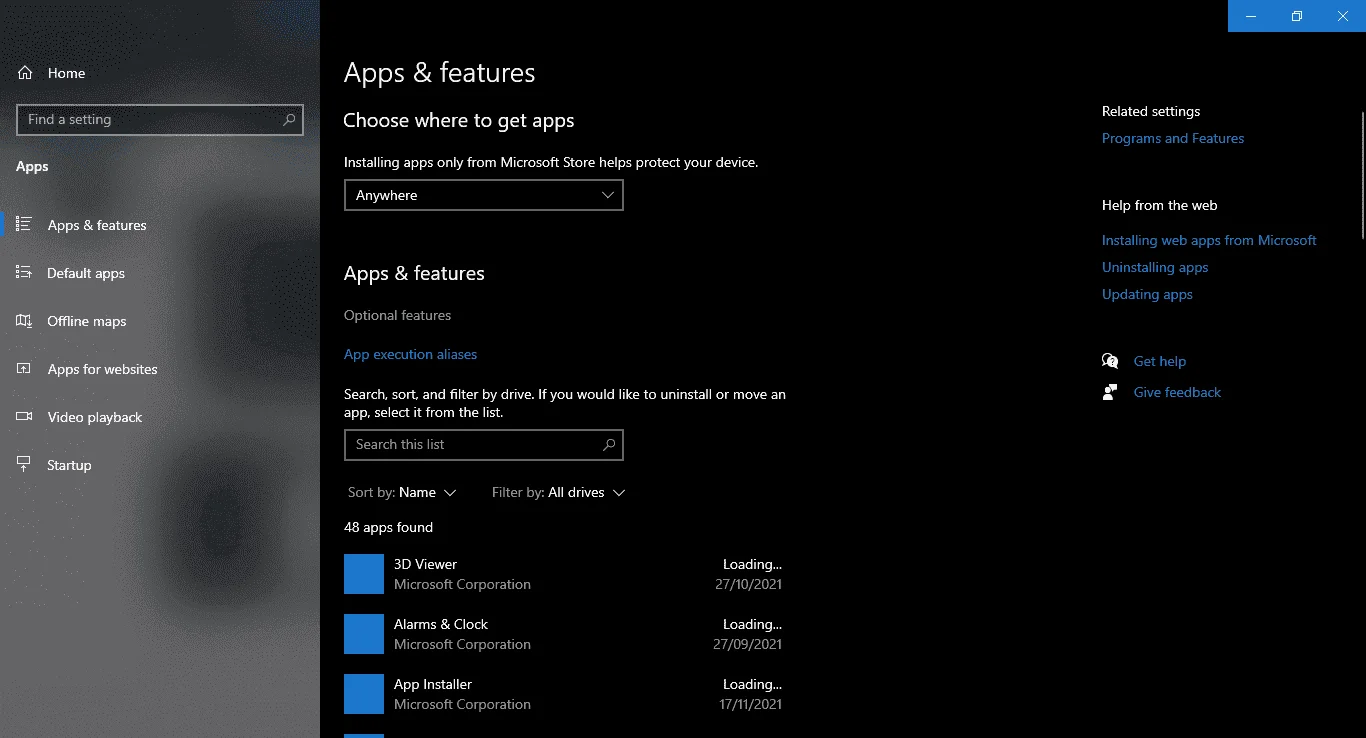Viewport: 1366px width, 738px height.
Task: Click the Home icon in sidebar
Action: pos(25,73)
